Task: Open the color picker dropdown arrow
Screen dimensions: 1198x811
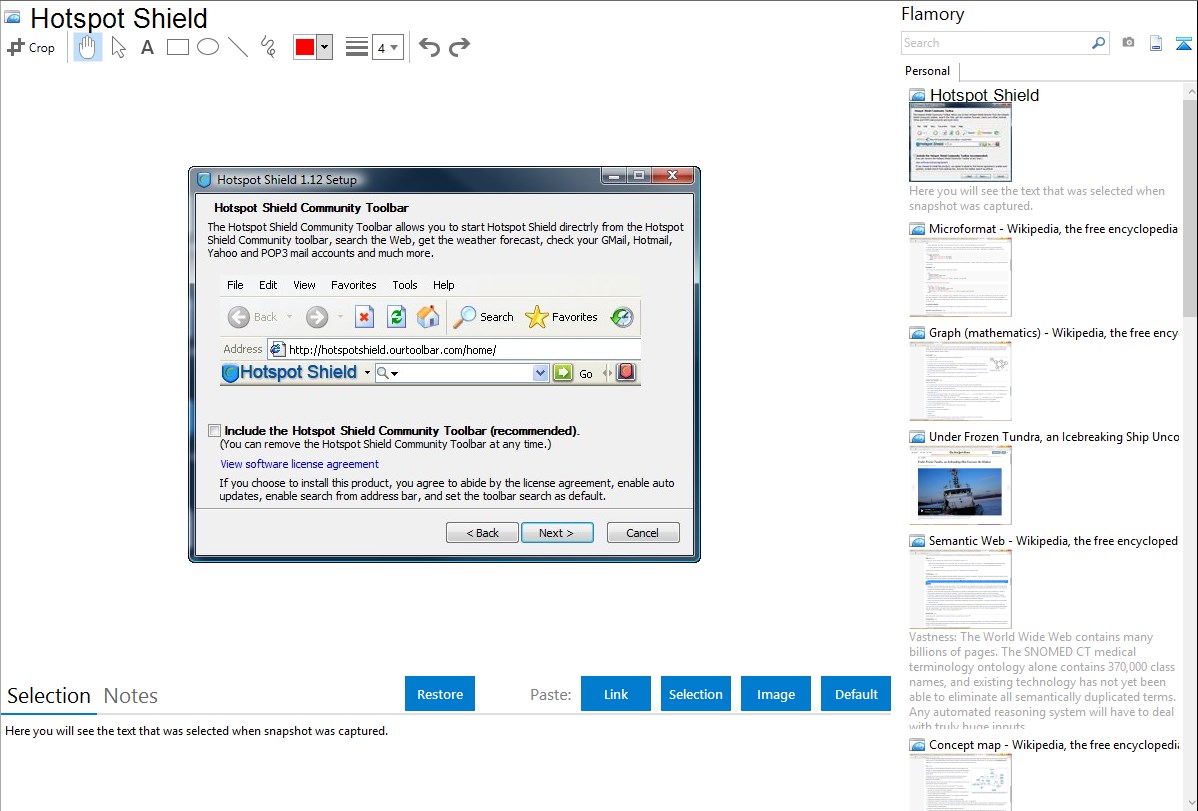Action: [325, 47]
